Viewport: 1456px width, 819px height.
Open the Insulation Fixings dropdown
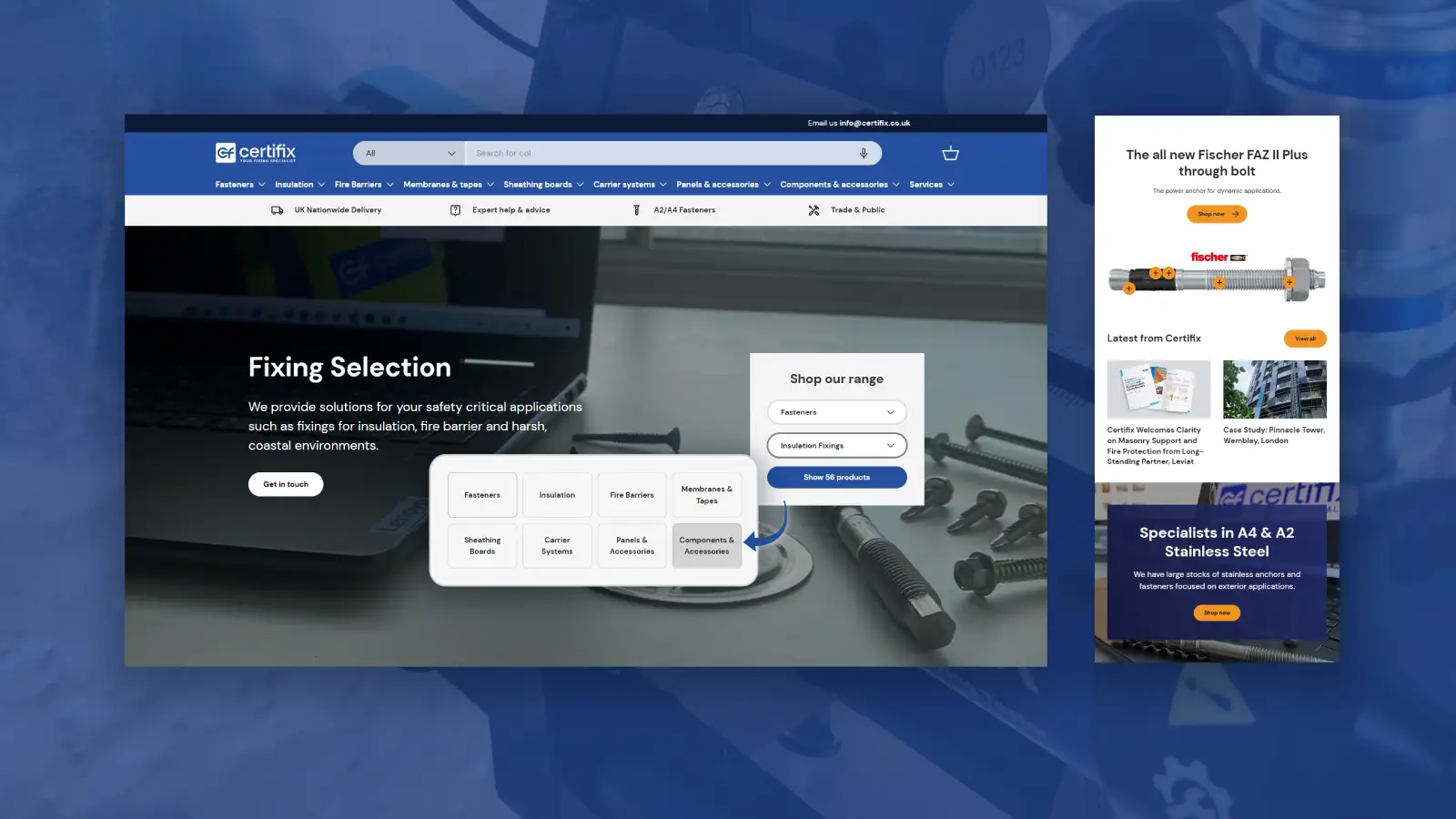(x=837, y=446)
